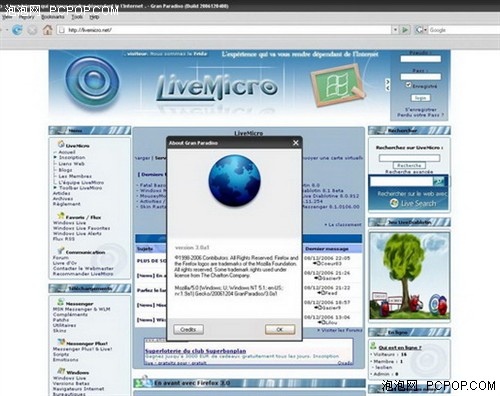Click the Dernier message column header

pyautogui.click(x=327, y=249)
